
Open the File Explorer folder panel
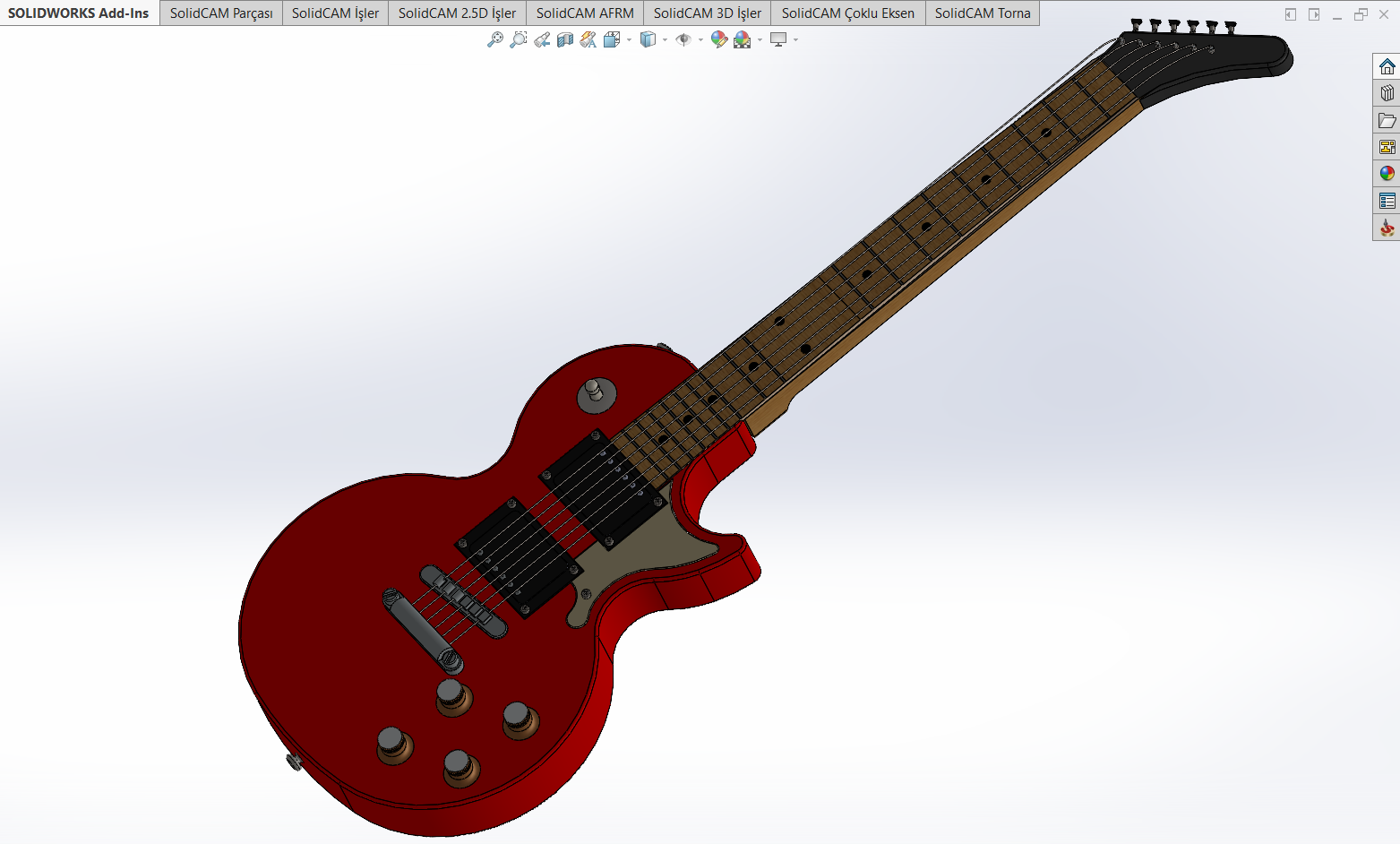(x=1387, y=120)
